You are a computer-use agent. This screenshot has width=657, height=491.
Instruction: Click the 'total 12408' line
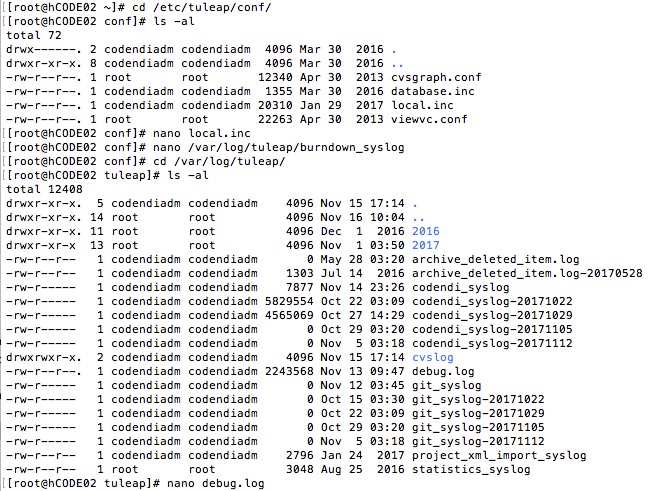tap(44, 189)
